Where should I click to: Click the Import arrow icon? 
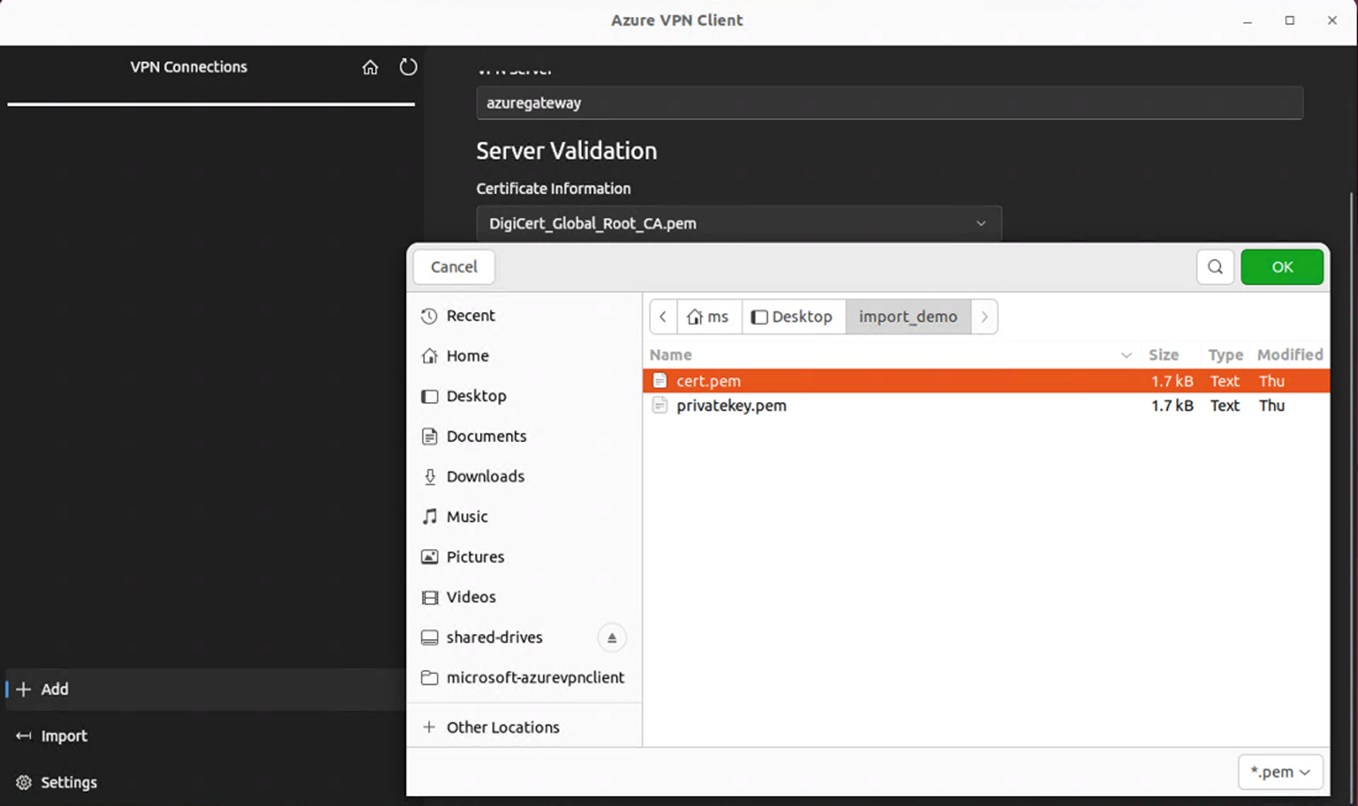coord(22,736)
